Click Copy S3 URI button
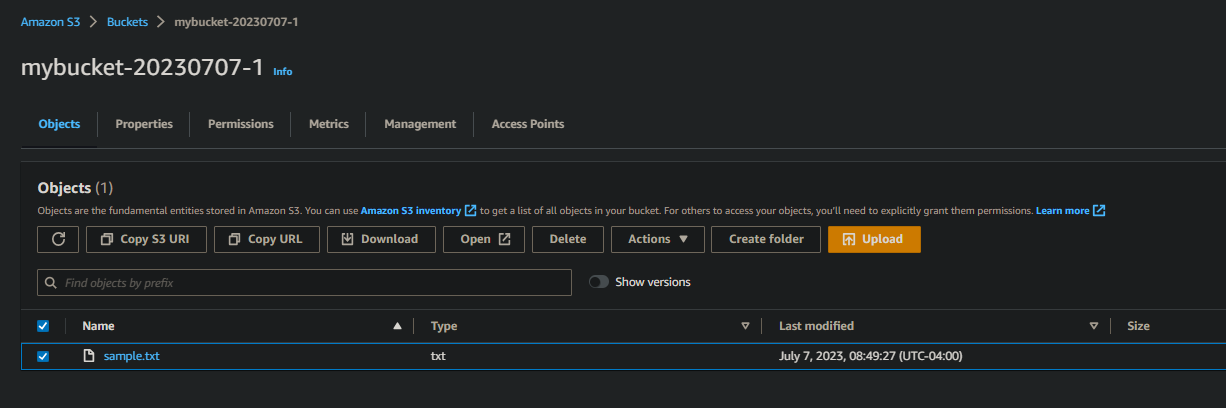1226x408 pixels. pos(147,239)
